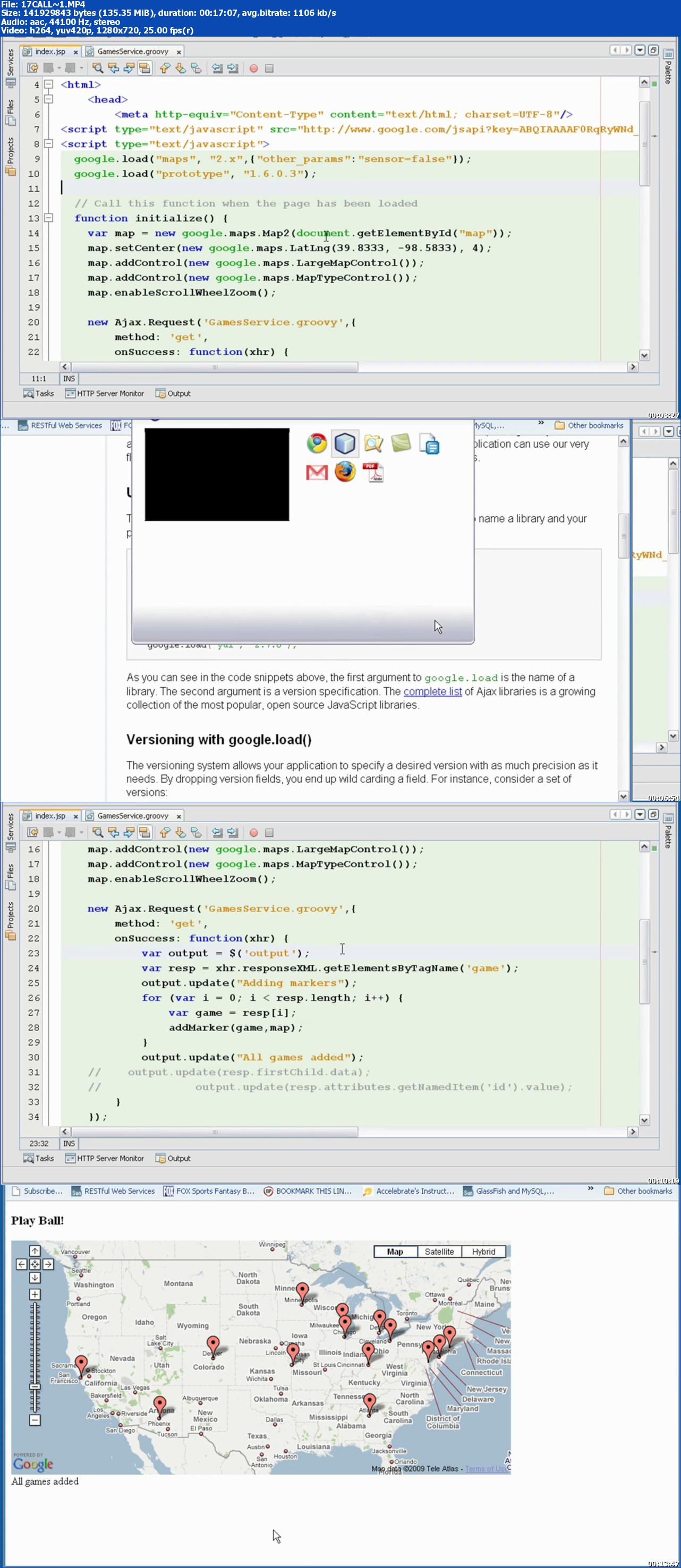This screenshot has width=681, height=1568.
Task: Select blue document icon in task switcher
Action: (x=429, y=444)
